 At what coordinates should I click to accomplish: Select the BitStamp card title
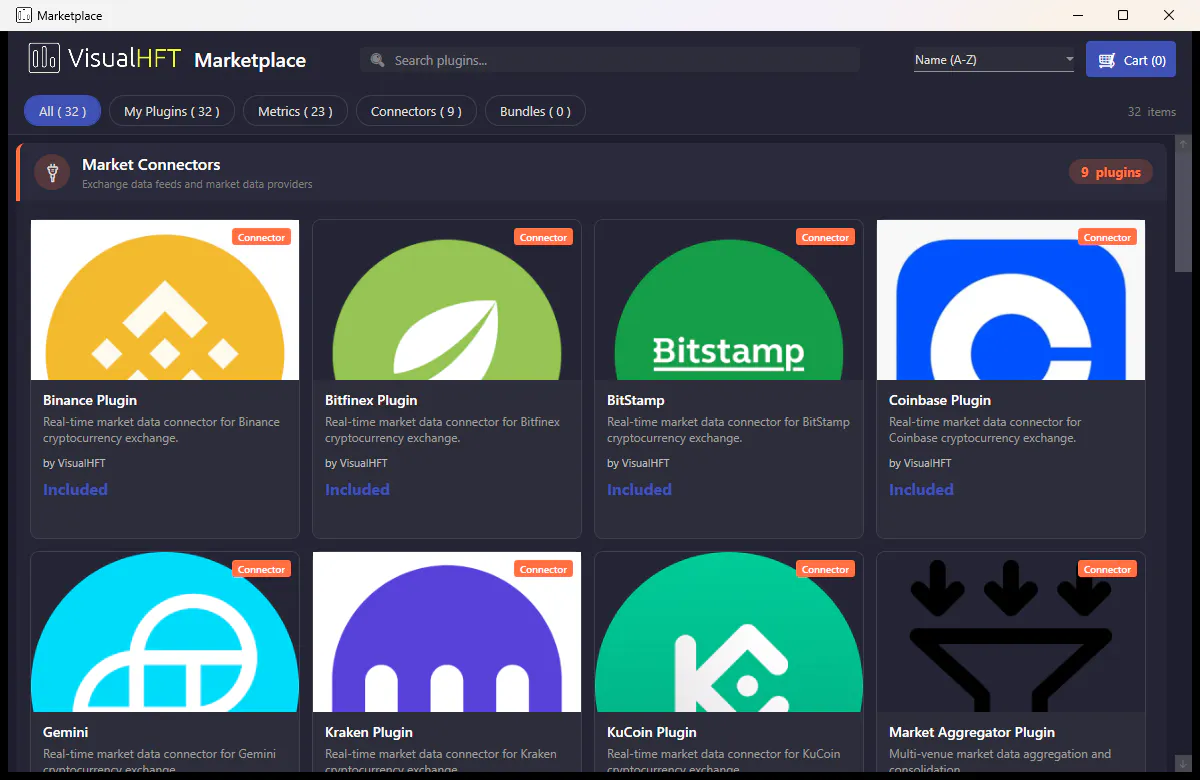pos(636,400)
